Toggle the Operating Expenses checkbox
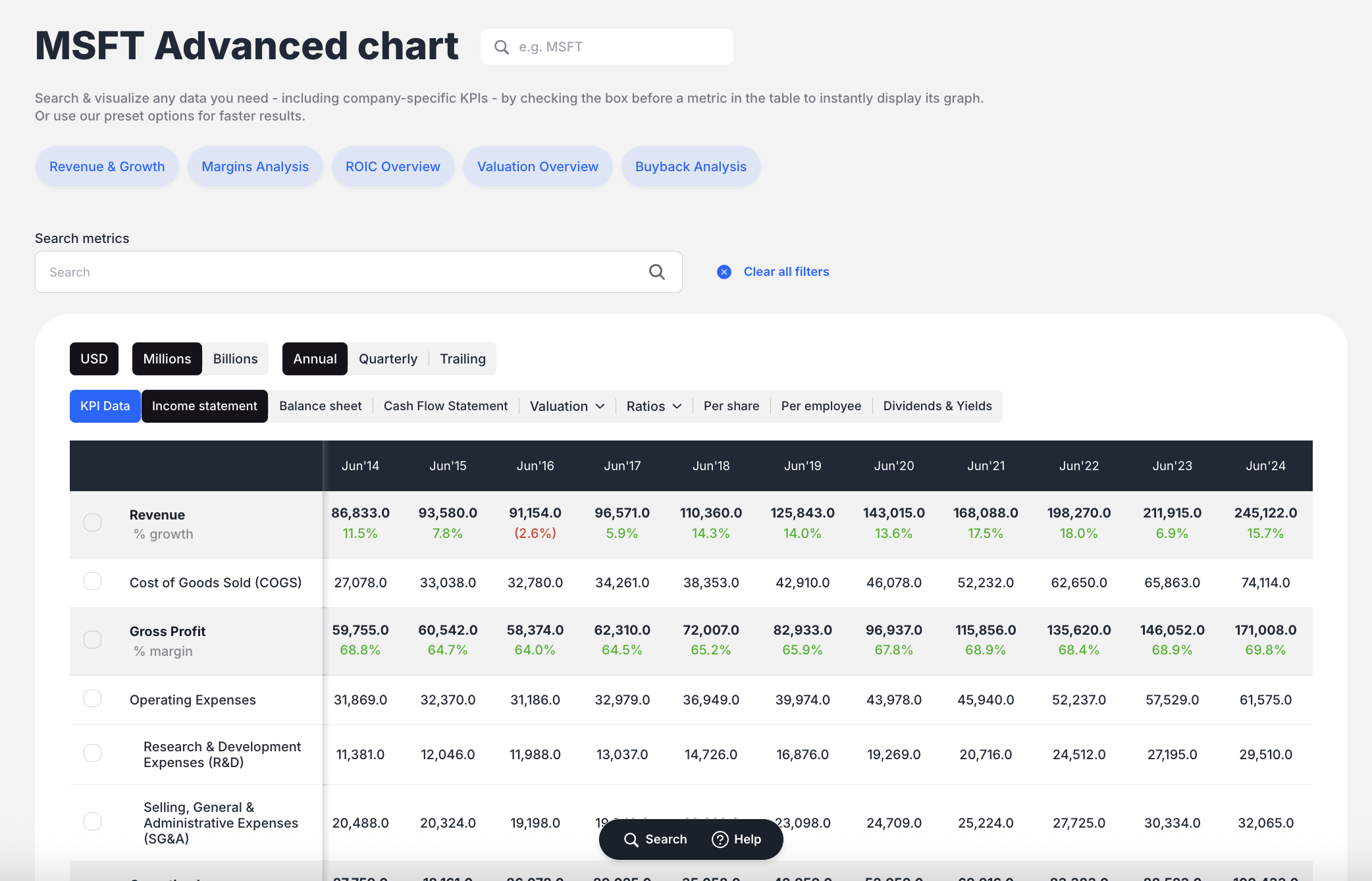This screenshot has width=1372, height=881. 93,699
